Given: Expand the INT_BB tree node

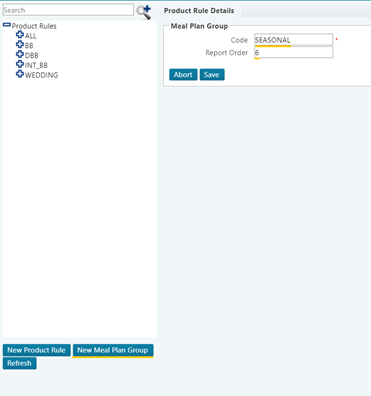Looking at the screenshot, I should coord(20,64).
